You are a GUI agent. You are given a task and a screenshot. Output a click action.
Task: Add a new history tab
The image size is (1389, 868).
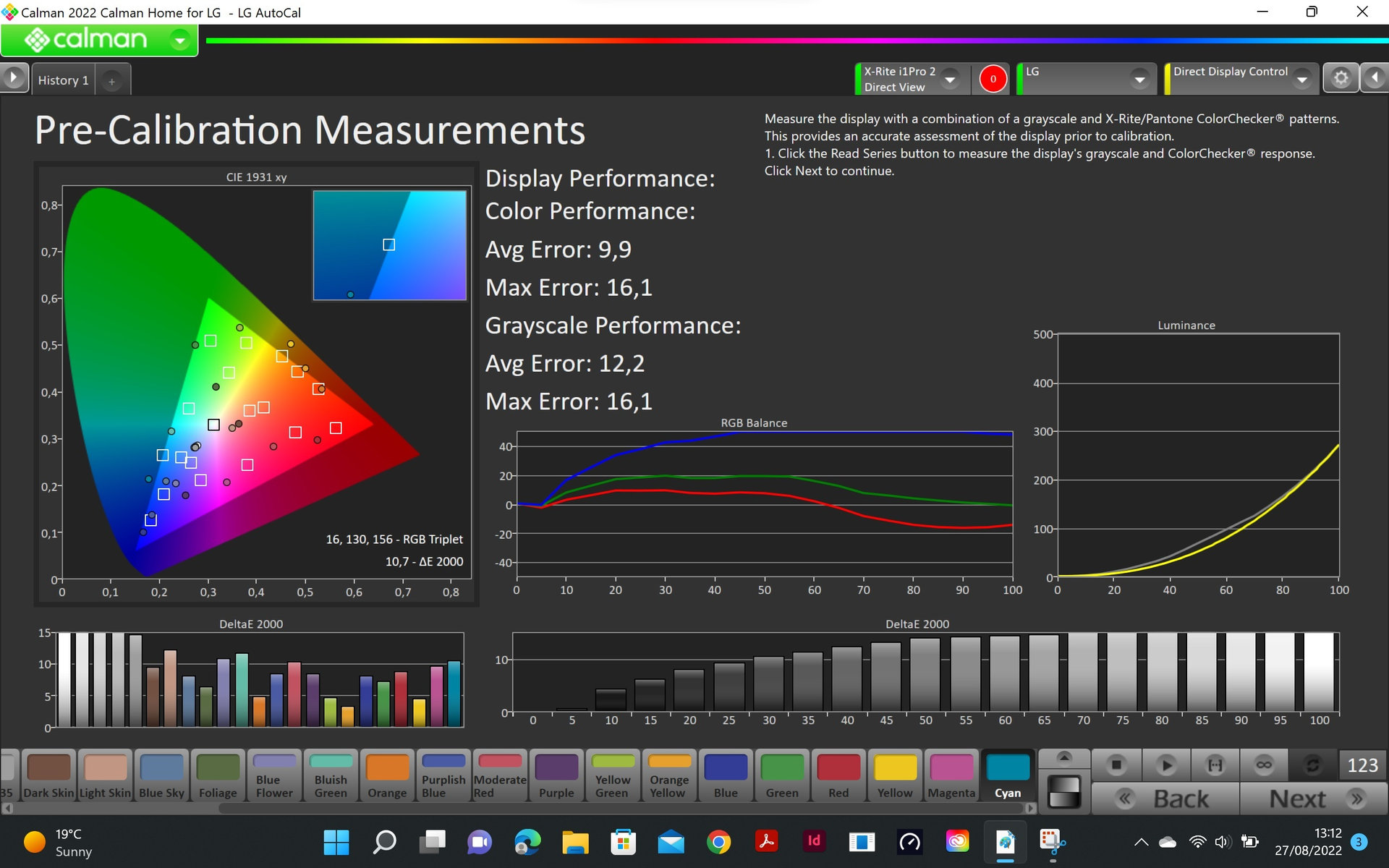tap(111, 81)
